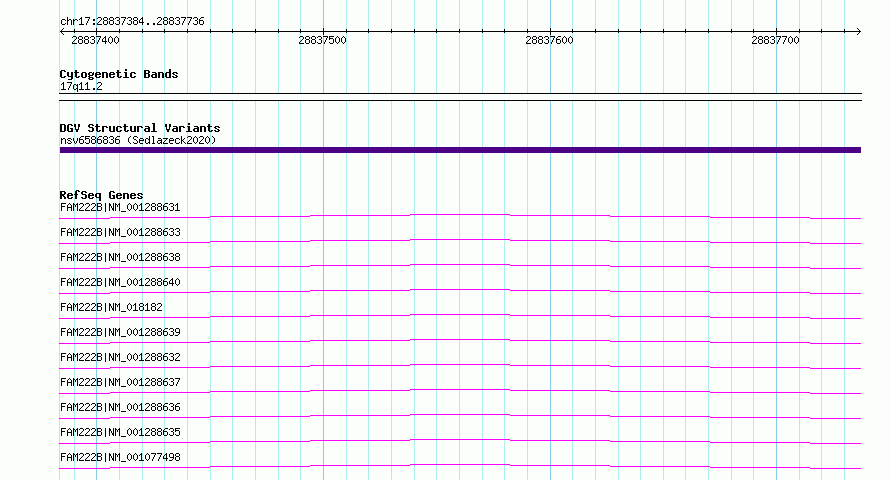
Task: Open transcript FAM222B|NM_001288637
Action: pyautogui.click(x=120, y=382)
